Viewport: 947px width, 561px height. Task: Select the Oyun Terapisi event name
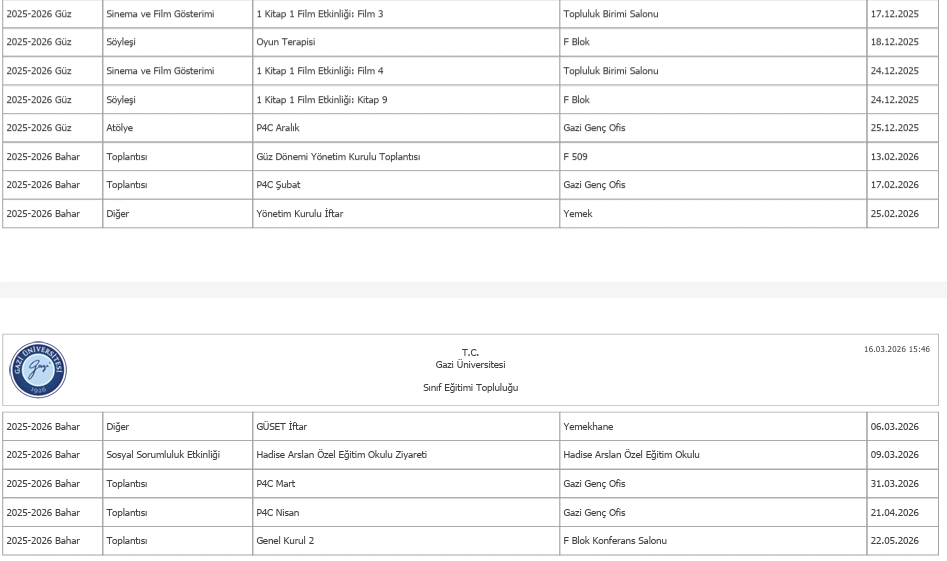(x=278, y=43)
